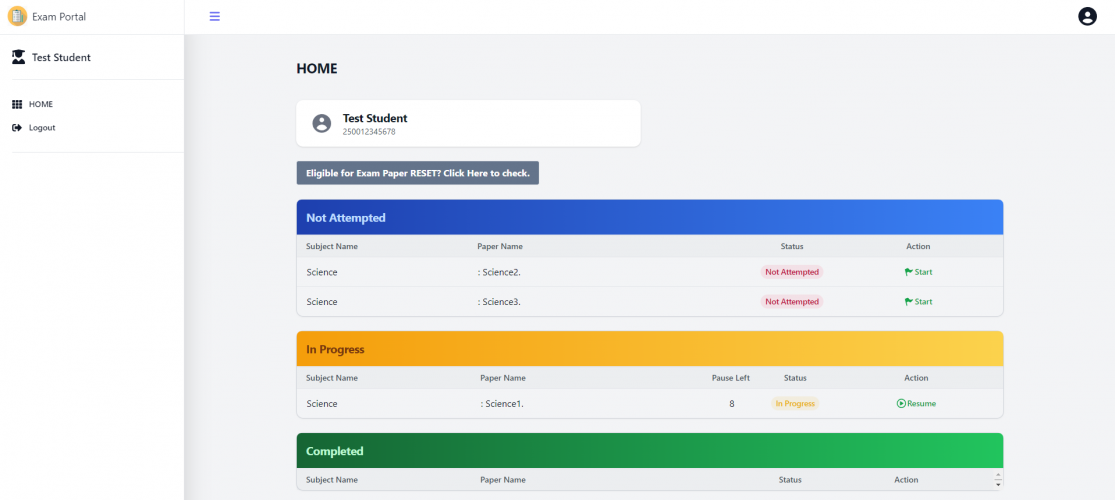Click the ': Science2.' paper name

(498, 272)
